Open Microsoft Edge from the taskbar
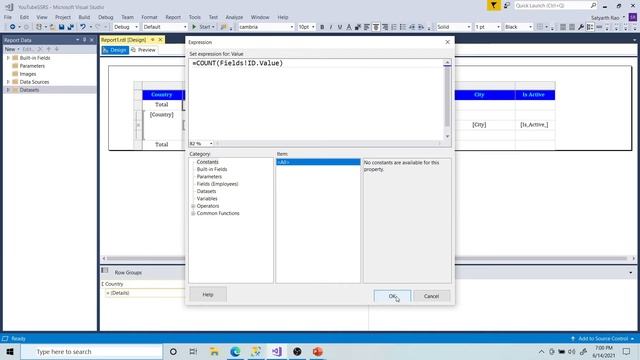This screenshot has width=640, height=360. (235, 351)
